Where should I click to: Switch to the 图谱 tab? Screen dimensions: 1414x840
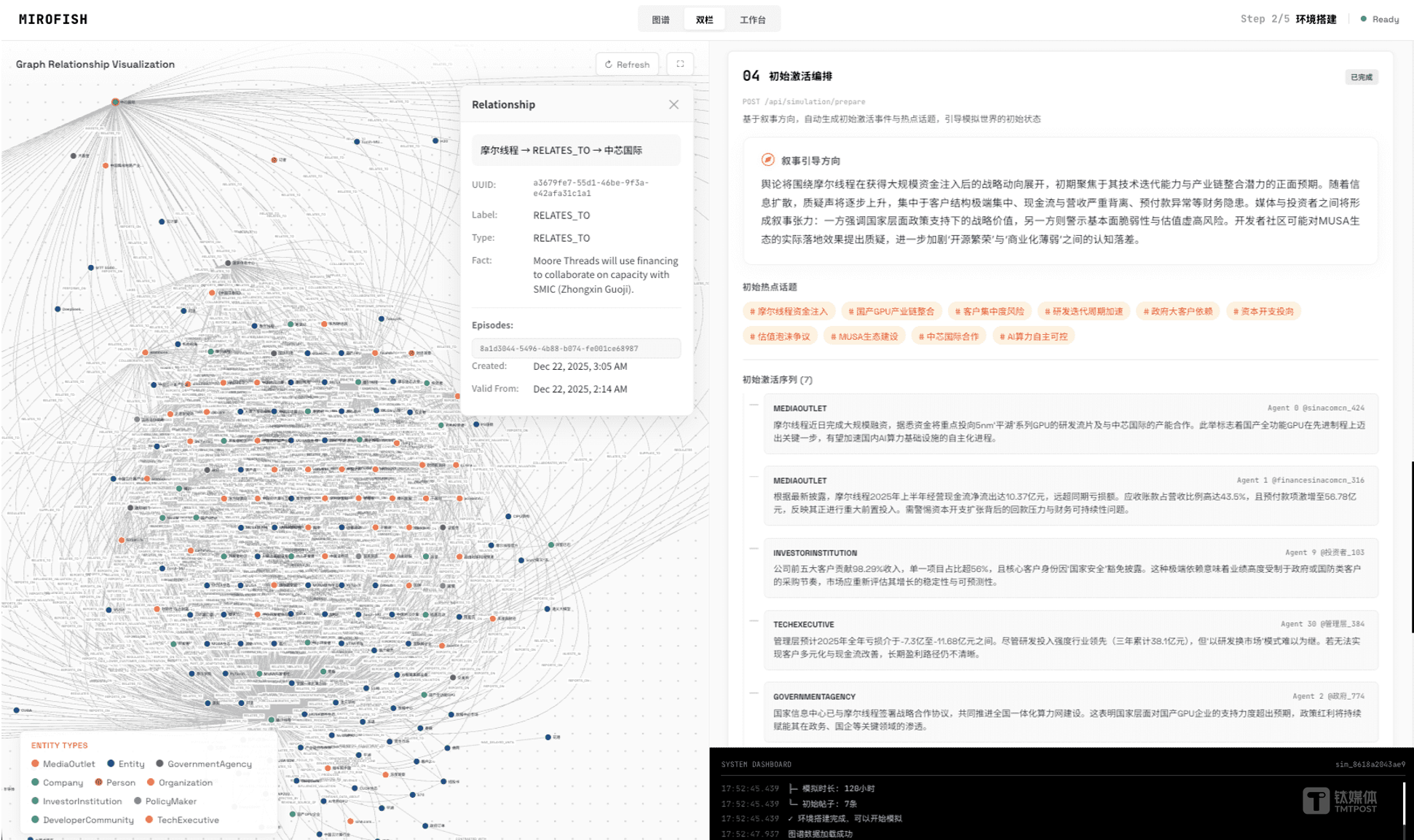click(660, 20)
